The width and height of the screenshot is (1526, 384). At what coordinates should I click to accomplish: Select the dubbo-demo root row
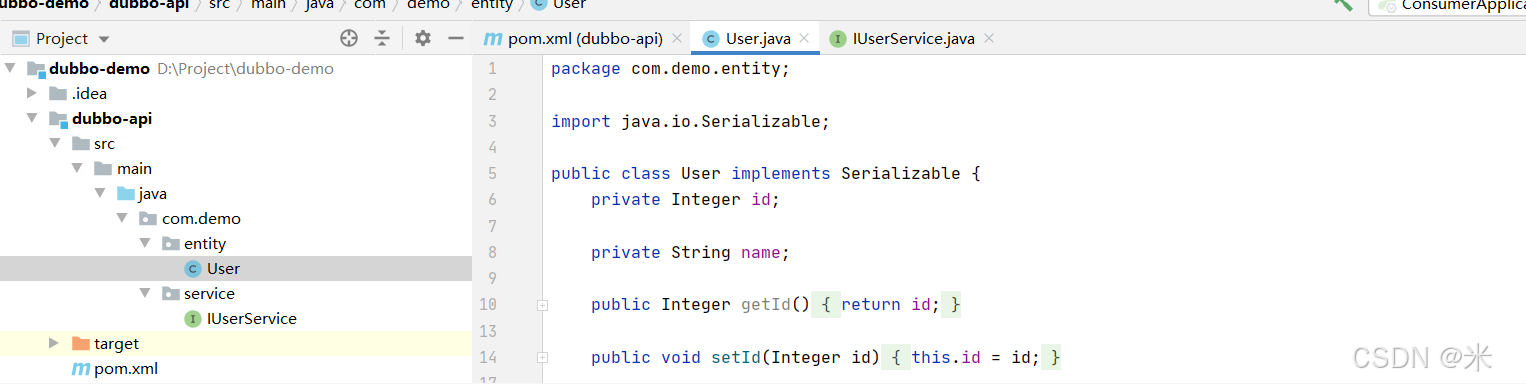(x=235, y=69)
